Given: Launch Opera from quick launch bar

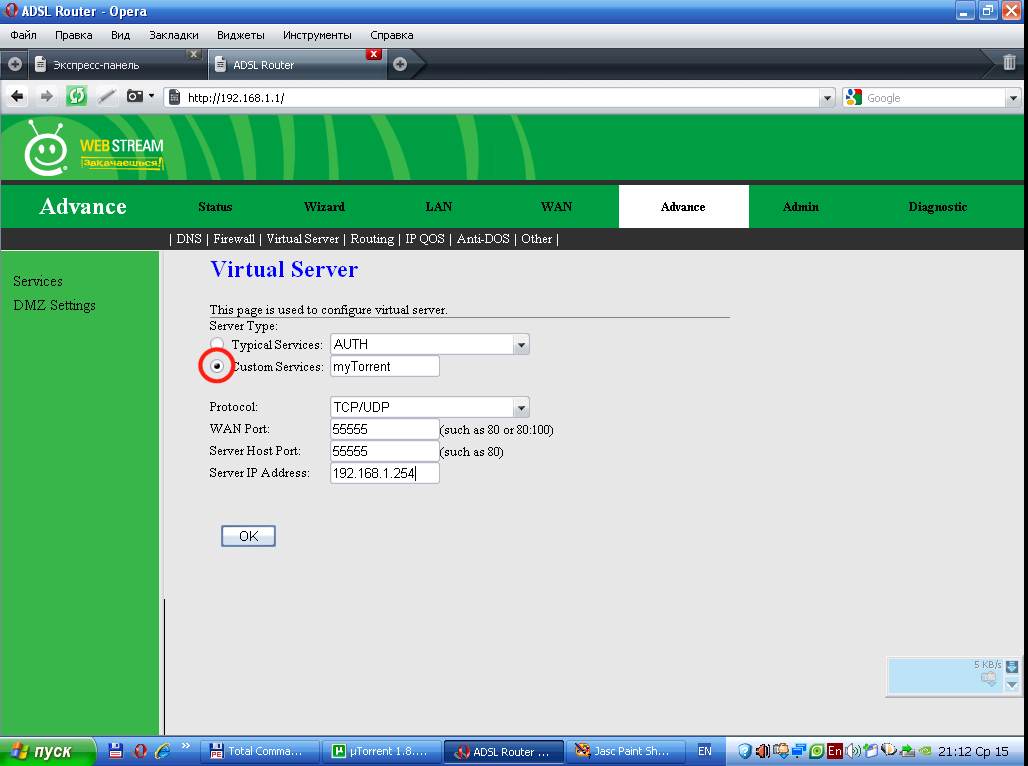Looking at the screenshot, I should [139, 751].
